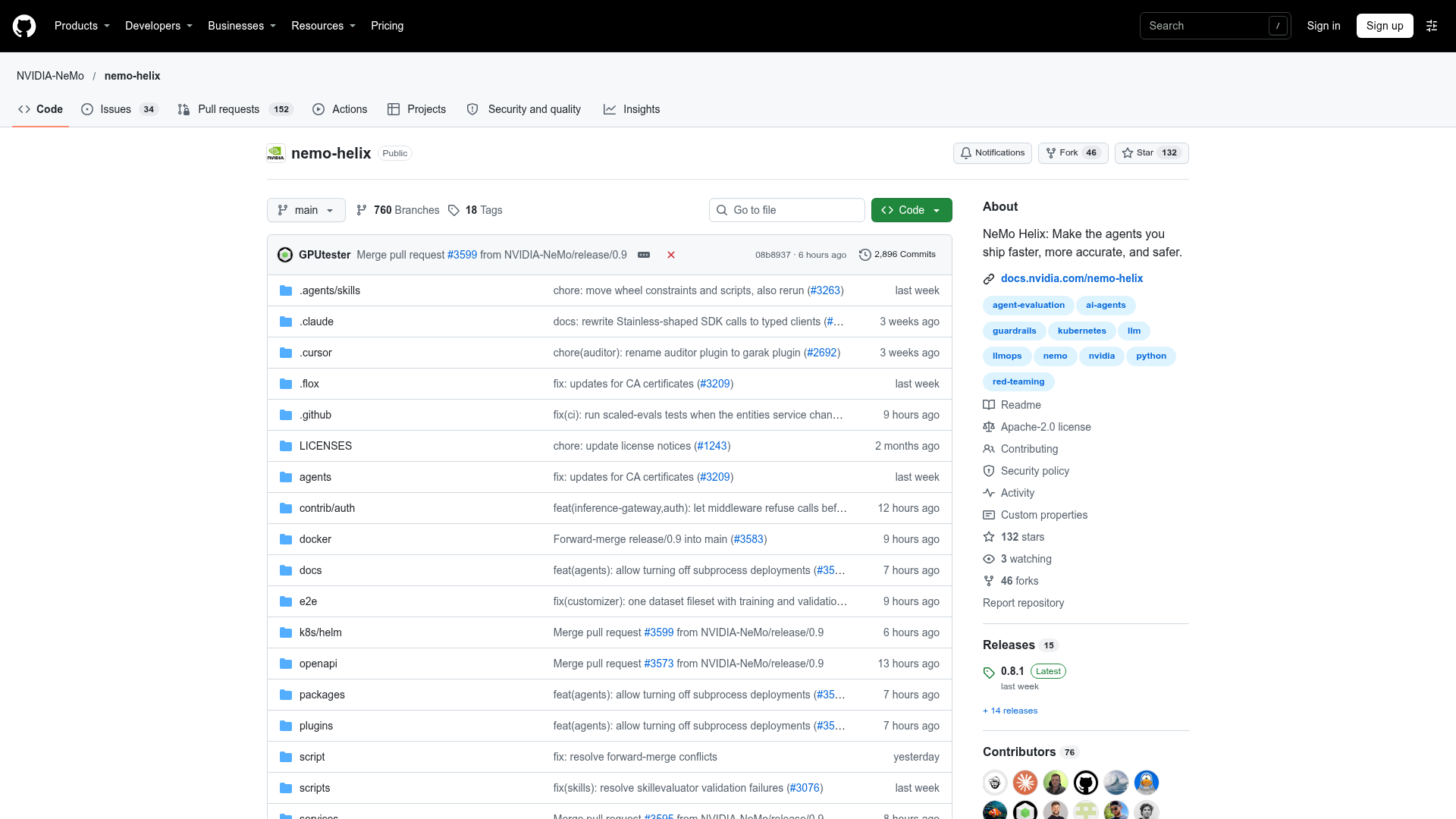Open the main branch dropdown
This screenshot has width=1456, height=819.
pyautogui.click(x=306, y=210)
